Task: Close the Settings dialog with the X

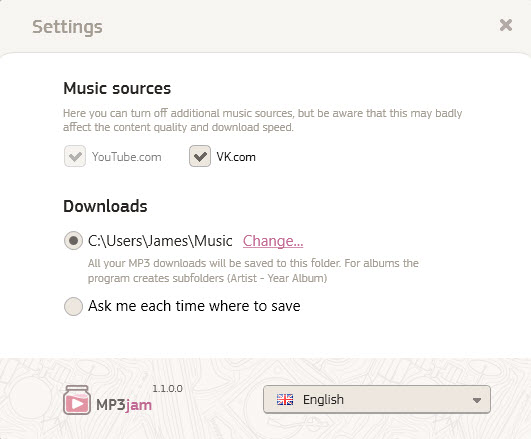Action: coord(506,25)
